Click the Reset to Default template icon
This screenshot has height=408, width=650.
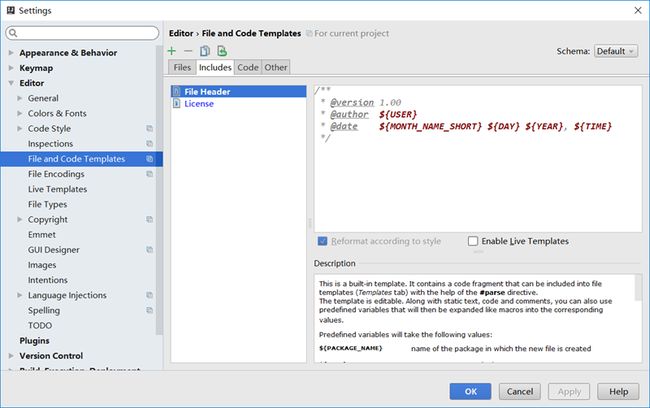(x=222, y=51)
